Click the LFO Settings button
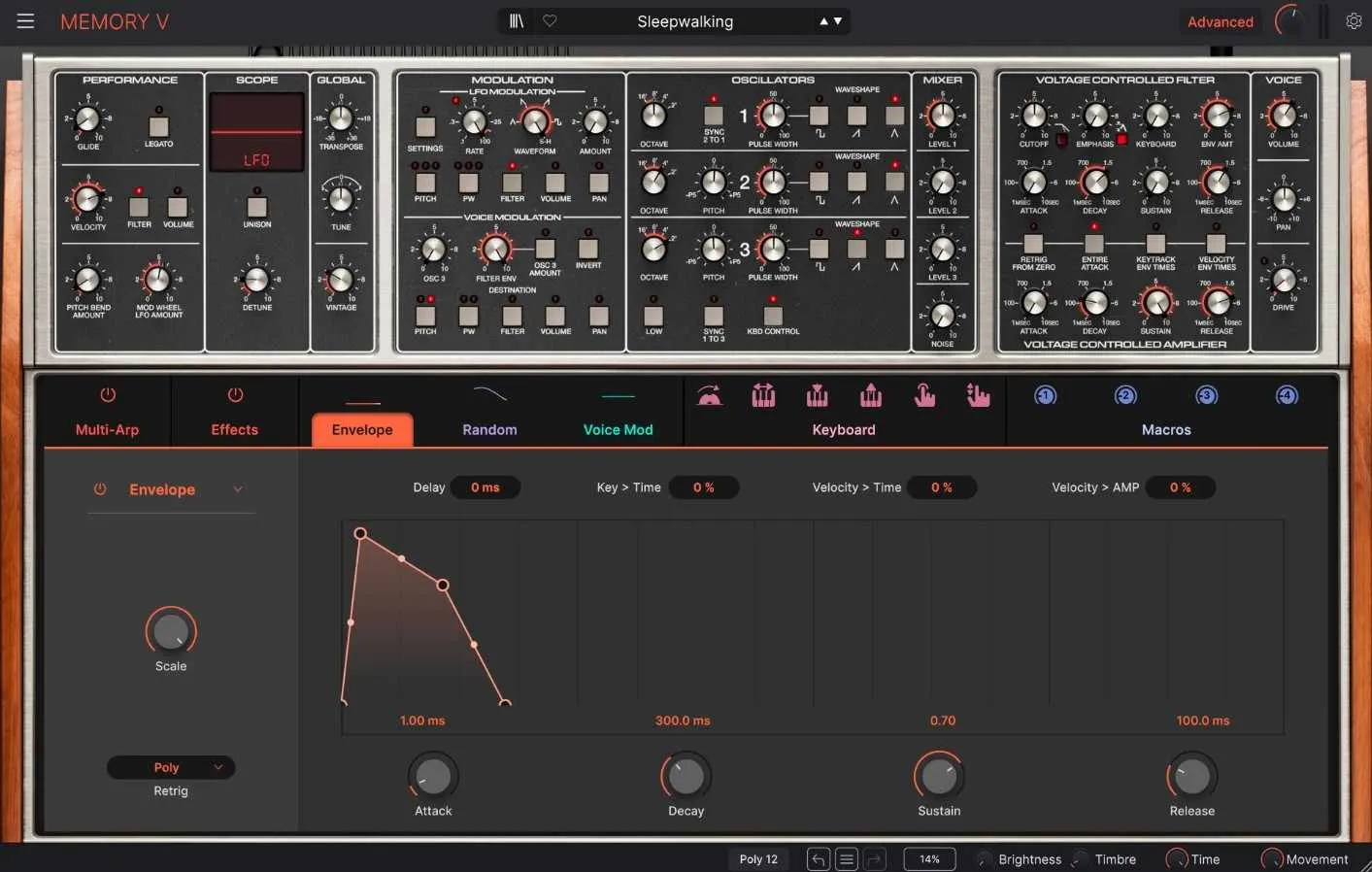The image size is (1372, 872). [x=425, y=127]
